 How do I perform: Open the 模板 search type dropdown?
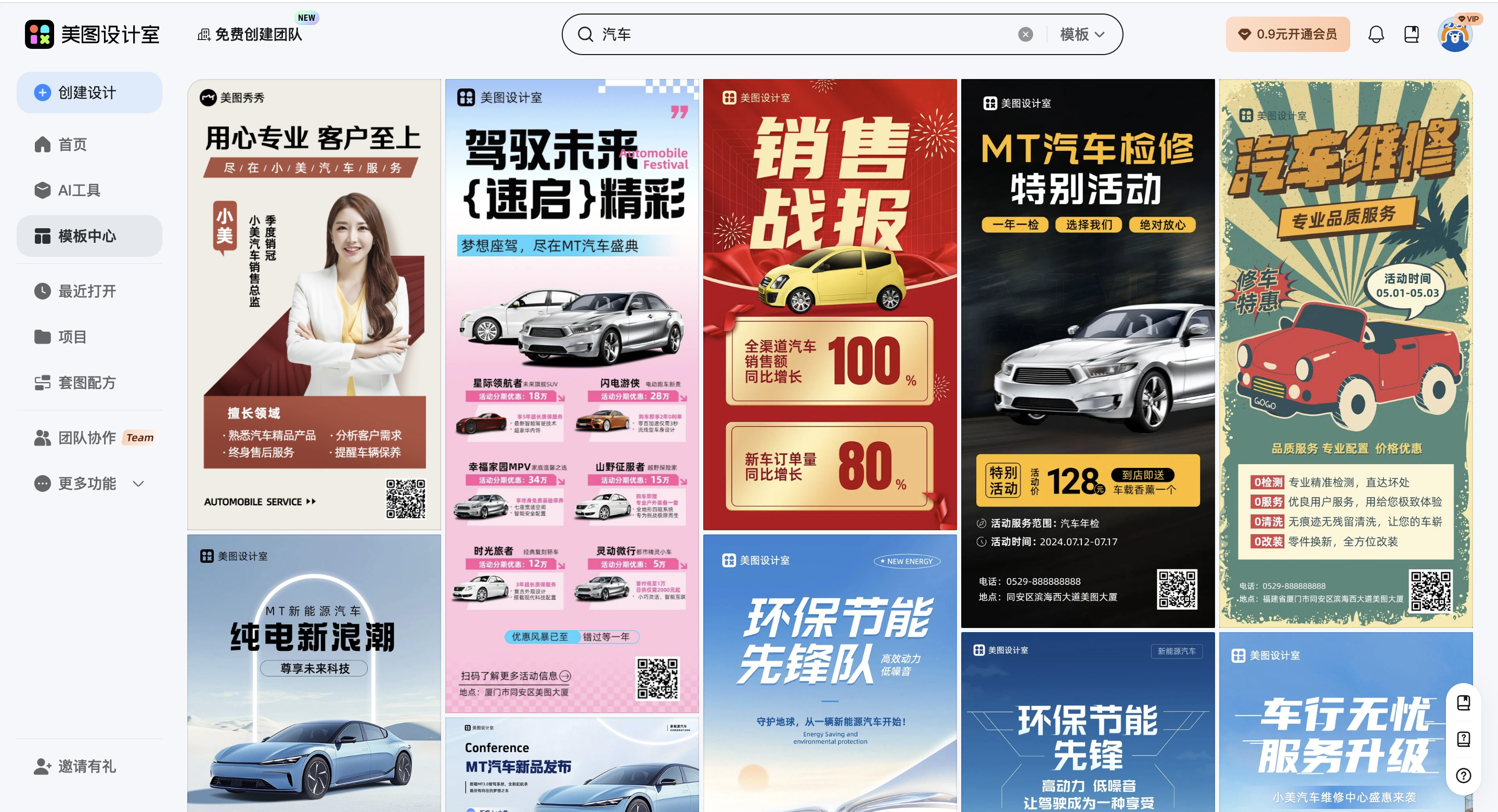(x=1082, y=34)
